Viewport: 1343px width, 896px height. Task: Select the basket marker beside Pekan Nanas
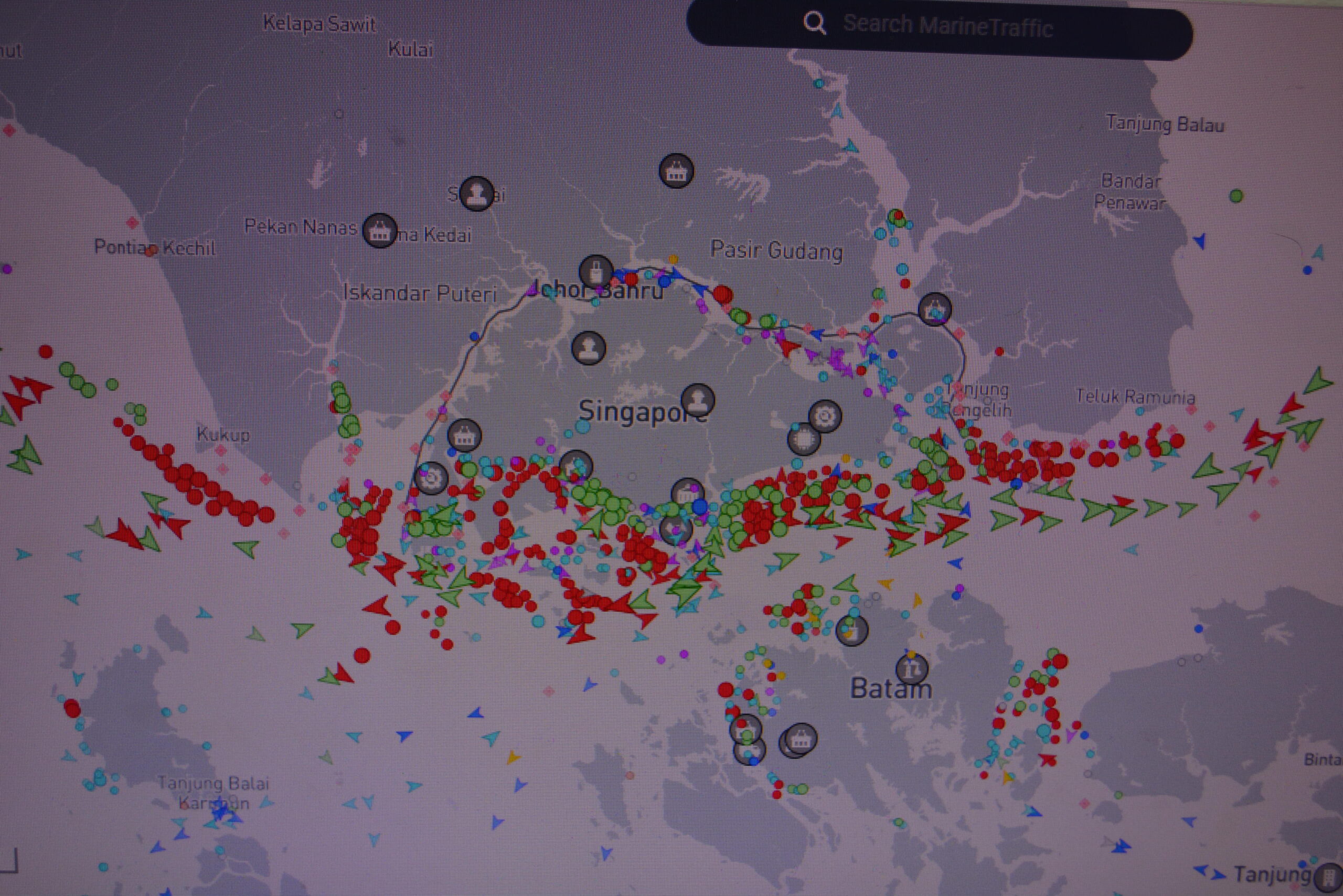coord(379,231)
